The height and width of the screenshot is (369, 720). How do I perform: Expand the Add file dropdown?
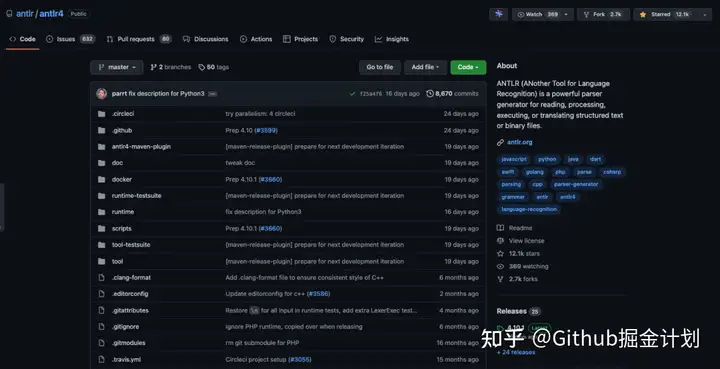(x=425, y=67)
